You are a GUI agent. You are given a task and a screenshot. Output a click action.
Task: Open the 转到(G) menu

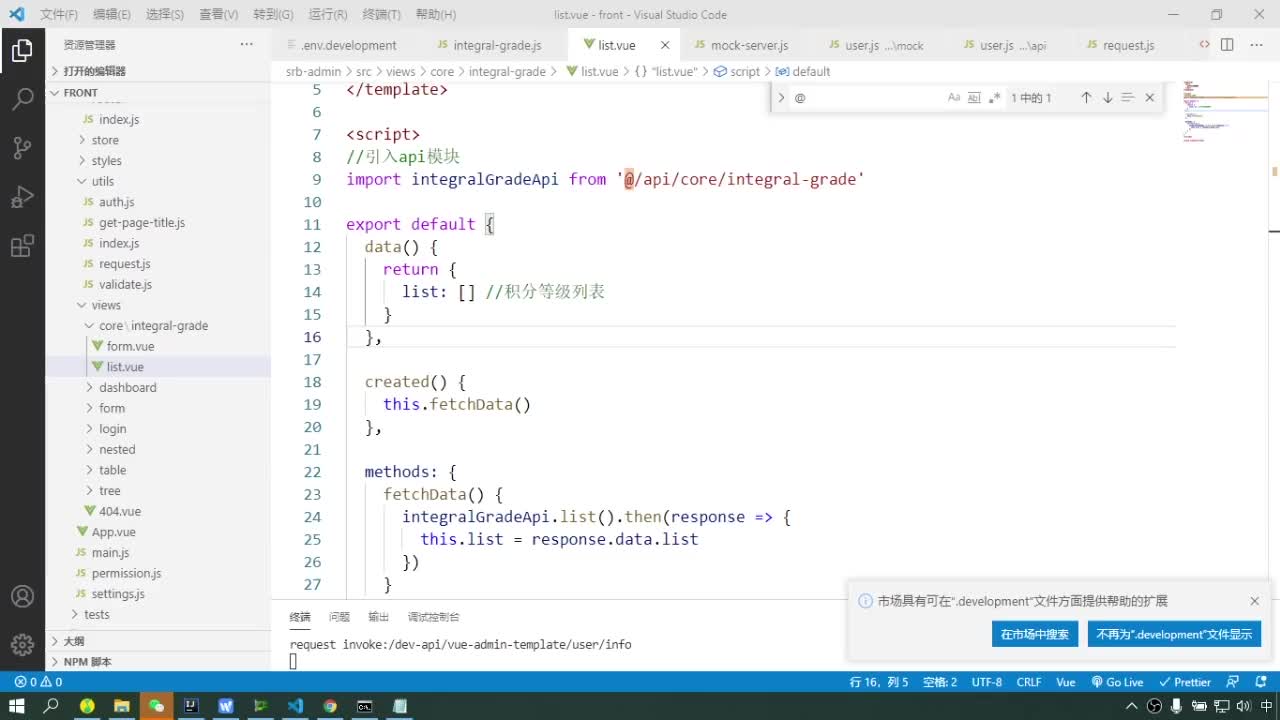pyautogui.click(x=273, y=15)
